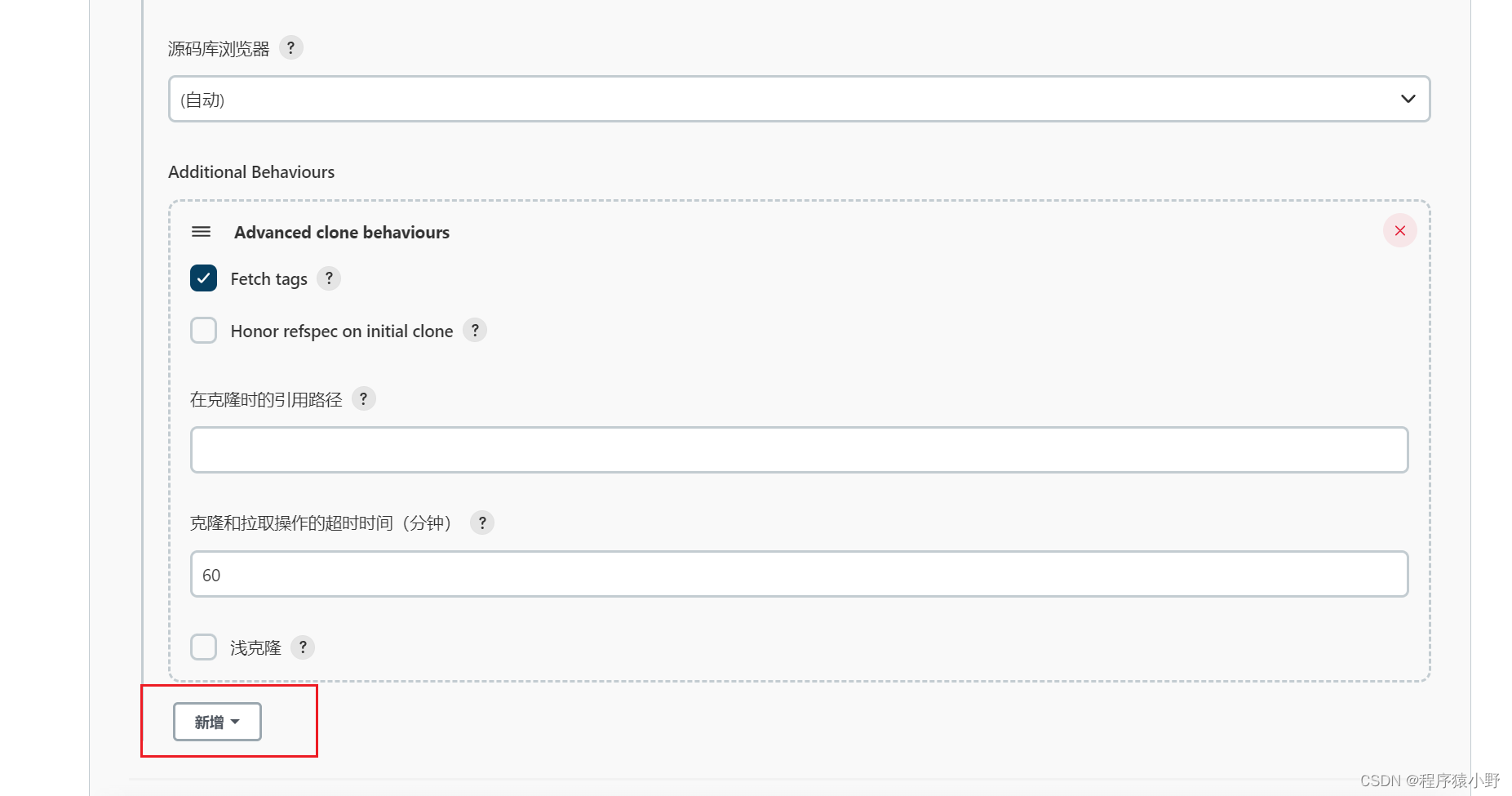Image resolution: width=1512 pixels, height=796 pixels.
Task: Uncheck the Fetch tags checkbox
Action: tap(204, 278)
